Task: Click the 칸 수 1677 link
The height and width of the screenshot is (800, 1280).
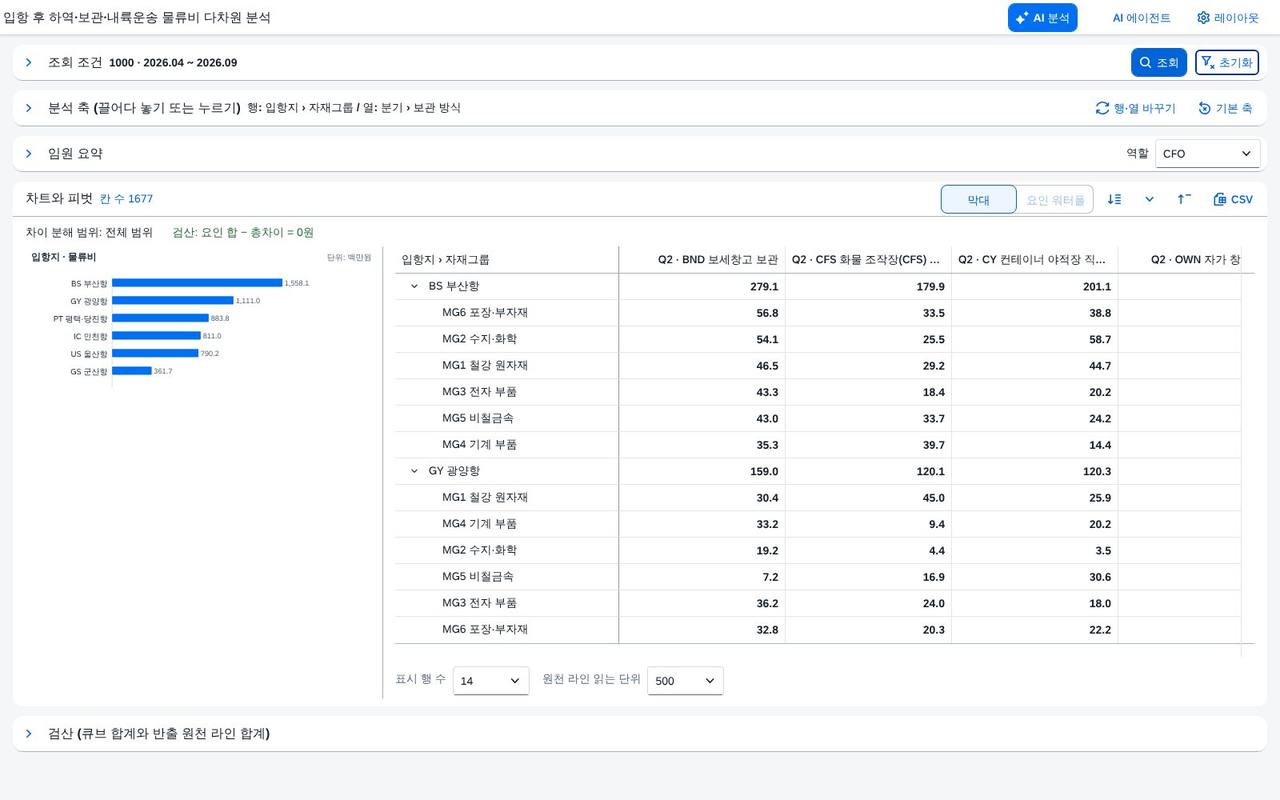Action: click(x=126, y=199)
